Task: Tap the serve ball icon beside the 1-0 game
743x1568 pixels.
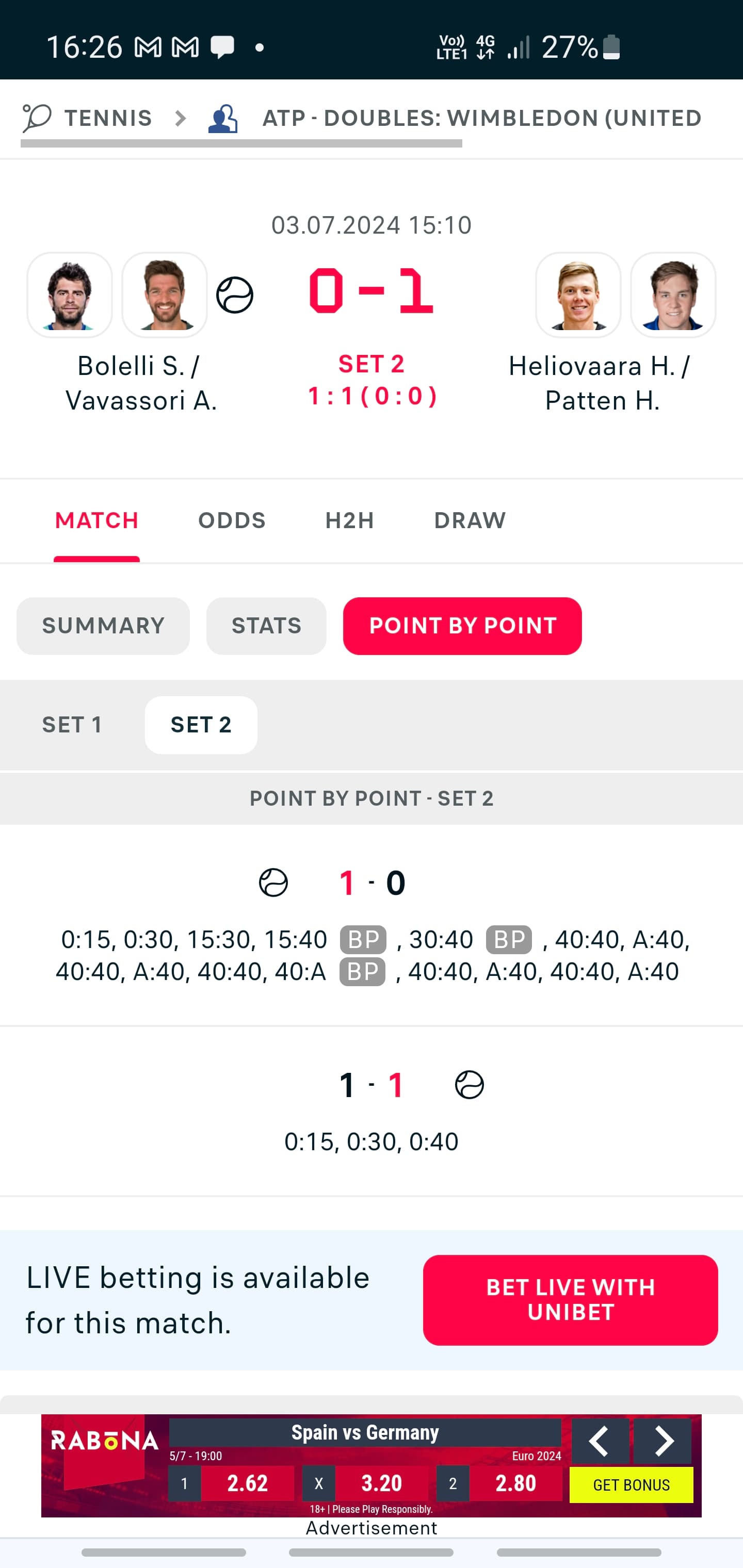Action: click(x=273, y=882)
